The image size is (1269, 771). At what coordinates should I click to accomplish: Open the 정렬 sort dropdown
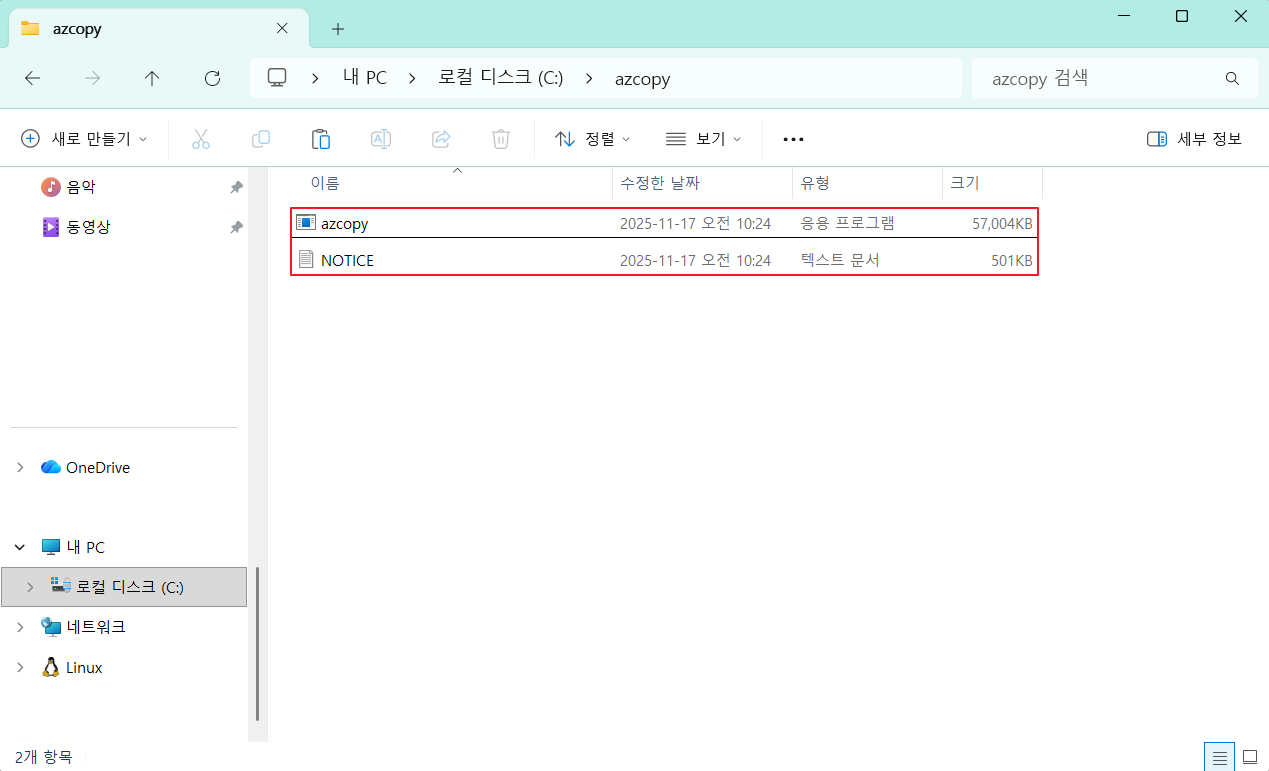593,139
